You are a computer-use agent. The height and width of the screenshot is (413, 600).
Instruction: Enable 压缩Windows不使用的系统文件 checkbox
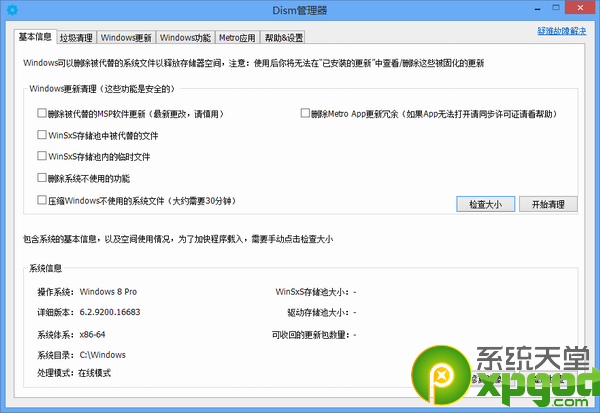point(42,200)
